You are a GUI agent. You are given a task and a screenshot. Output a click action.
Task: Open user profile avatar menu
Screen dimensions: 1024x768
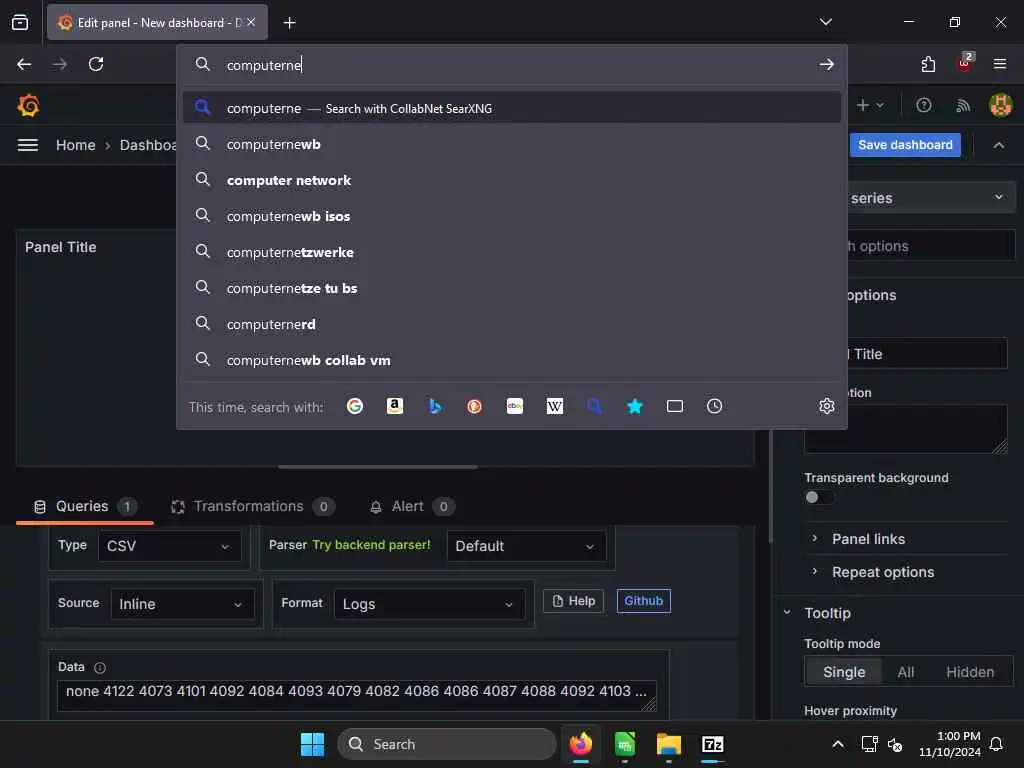click(x=1000, y=105)
